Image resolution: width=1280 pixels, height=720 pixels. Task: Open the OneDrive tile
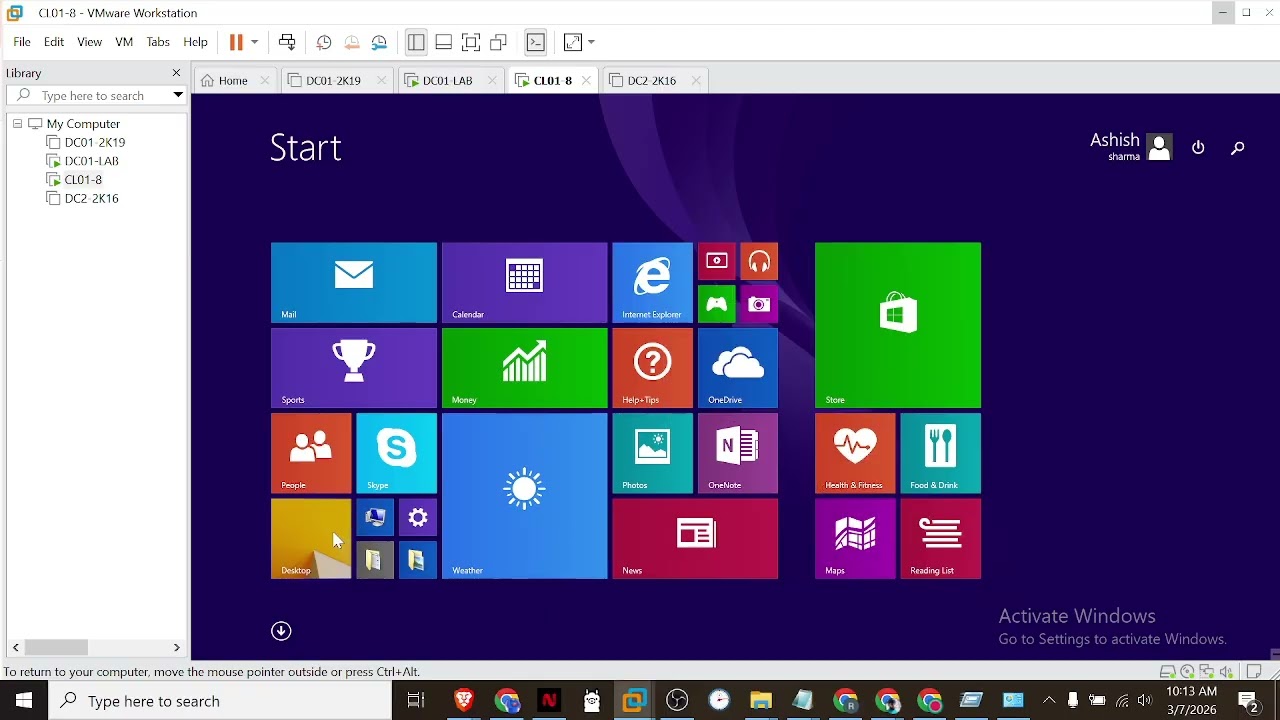coord(738,368)
